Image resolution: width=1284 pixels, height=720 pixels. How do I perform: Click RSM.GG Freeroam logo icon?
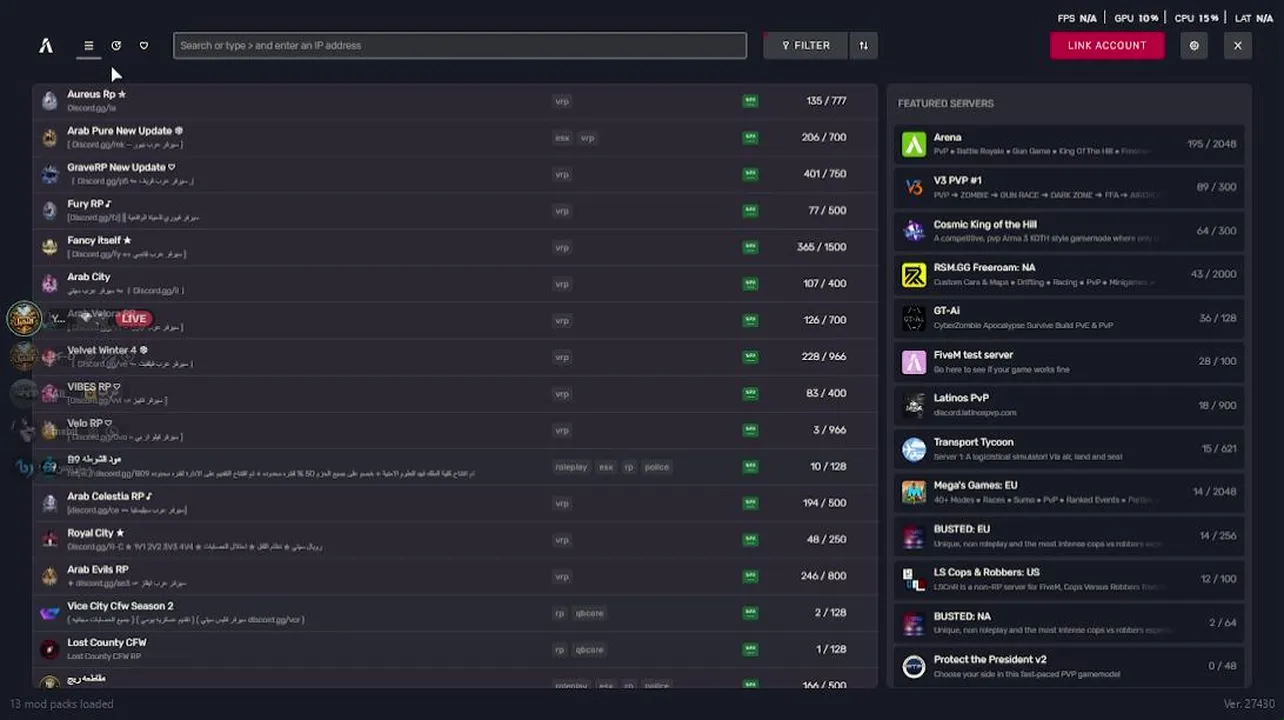[914, 274]
